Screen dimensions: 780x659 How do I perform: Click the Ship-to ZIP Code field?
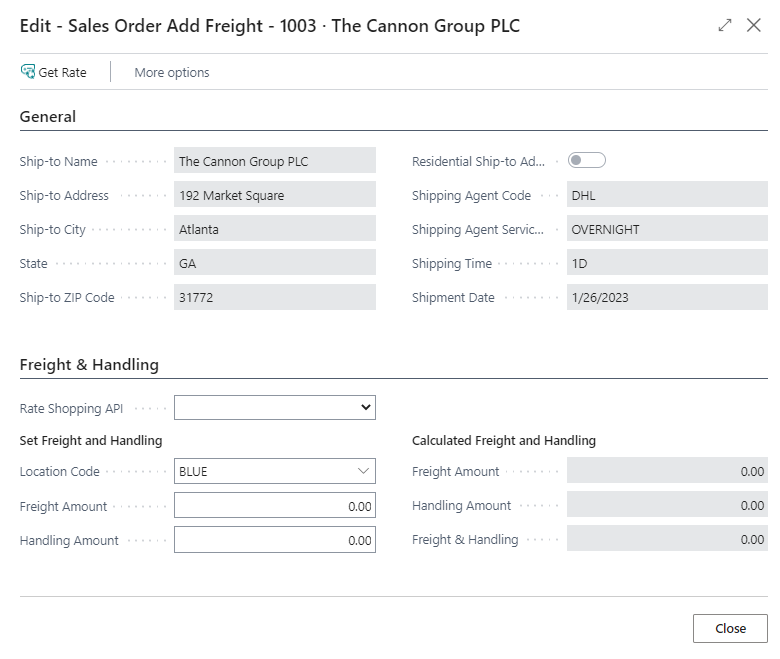point(274,297)
